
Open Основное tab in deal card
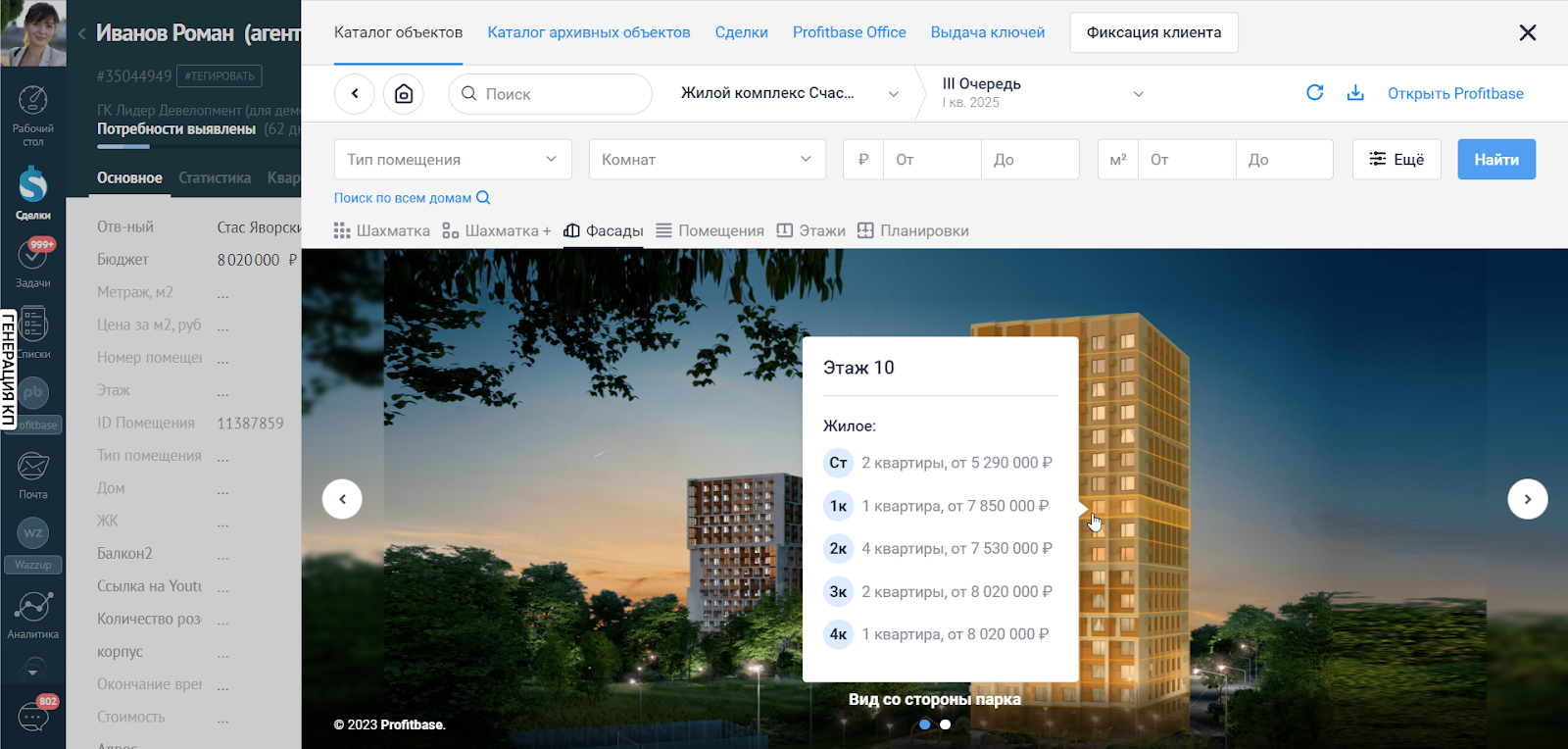click(x=129, y=177)
